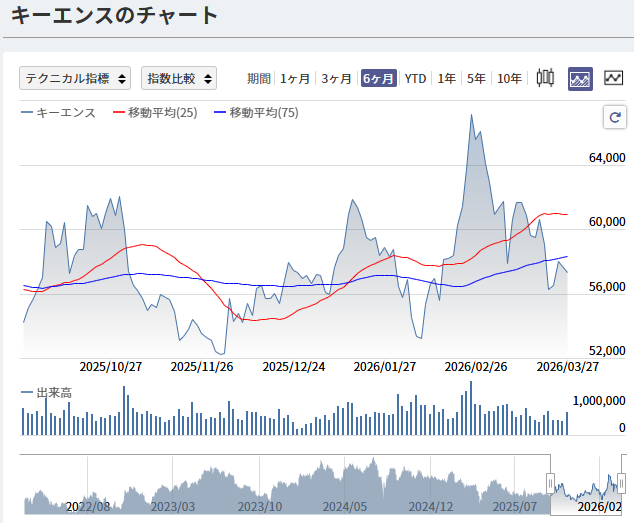634x523 pixels.
Task: Click the 2026/02 label in navigator
Action: 600,506
